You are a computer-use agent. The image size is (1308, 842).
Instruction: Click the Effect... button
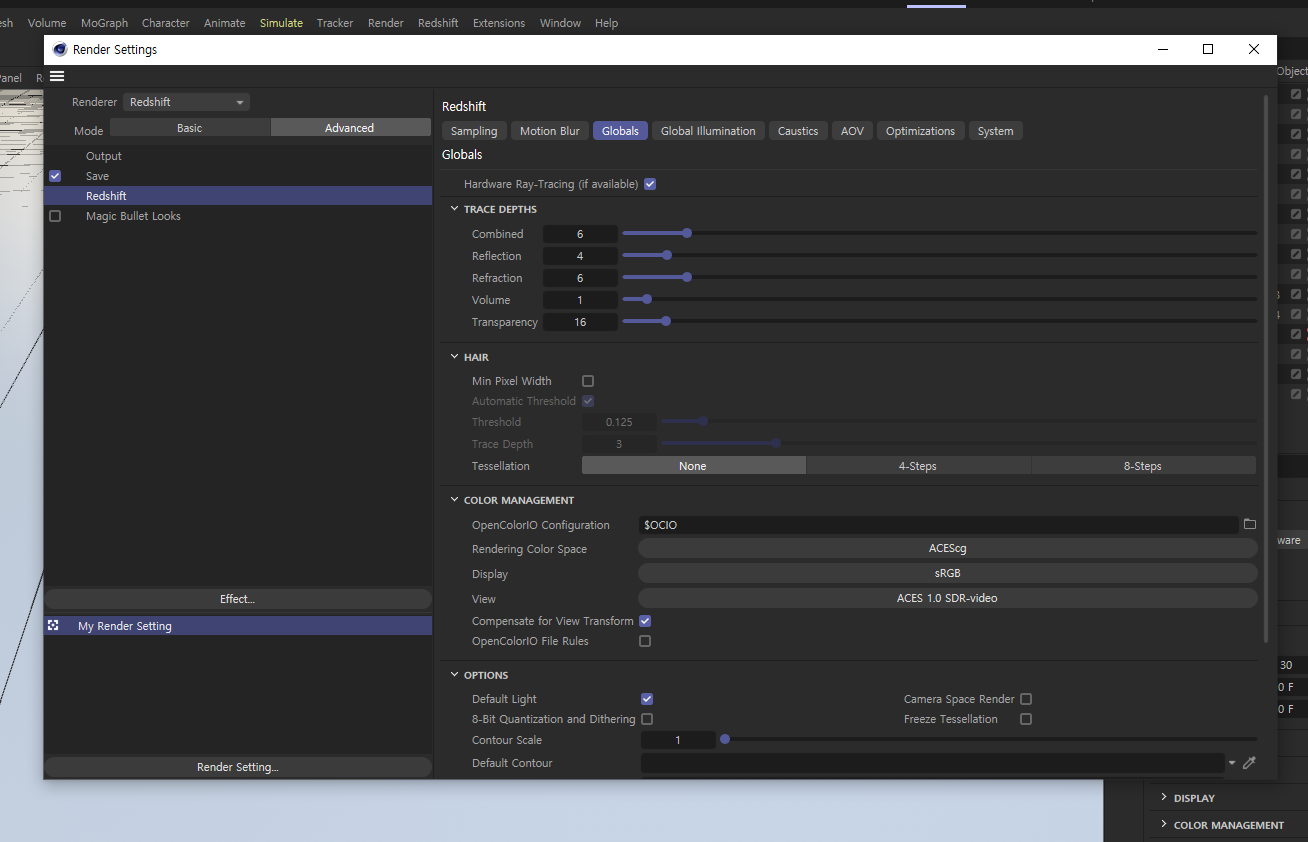(238, 599)
